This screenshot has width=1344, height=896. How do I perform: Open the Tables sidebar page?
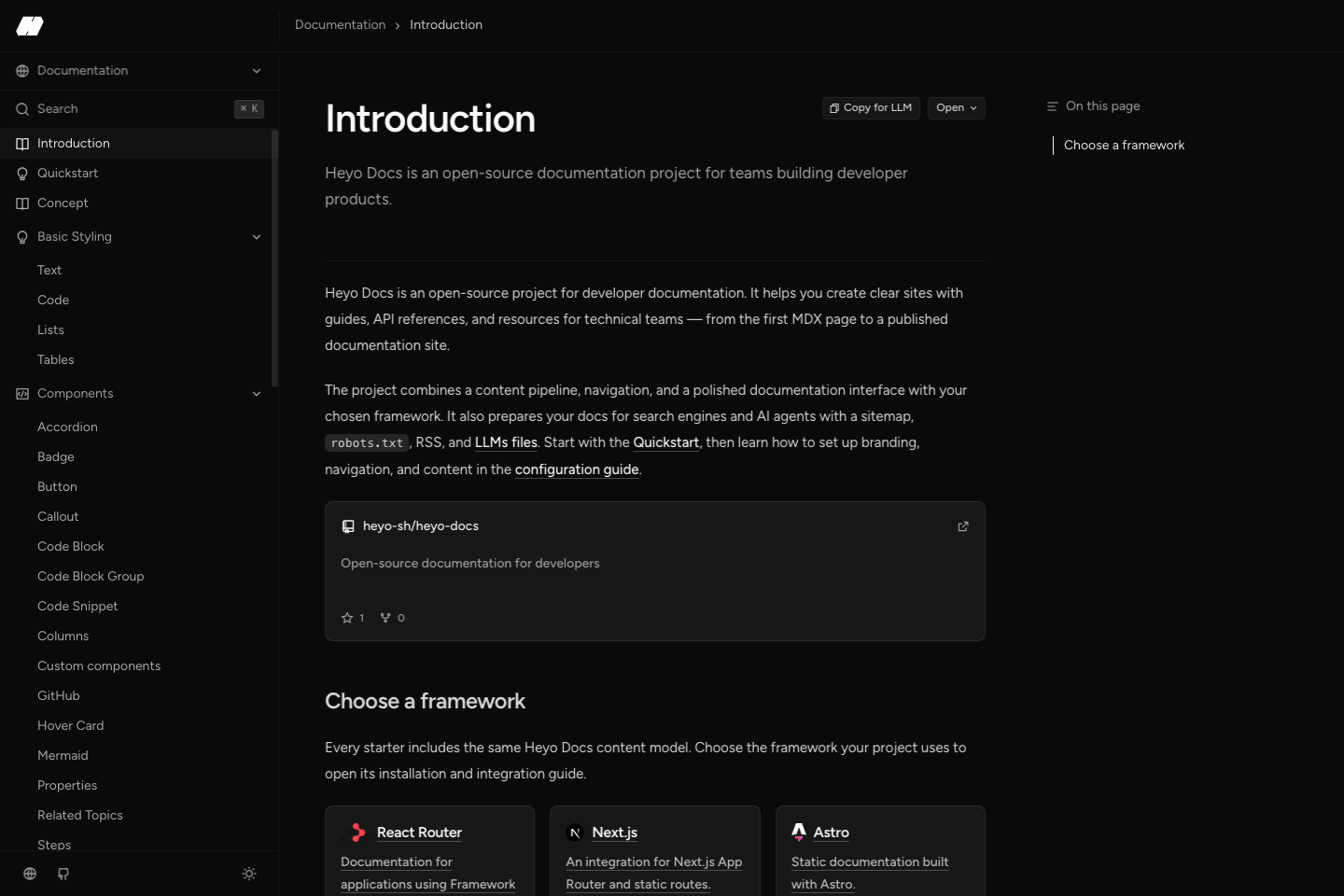(56, 360)
